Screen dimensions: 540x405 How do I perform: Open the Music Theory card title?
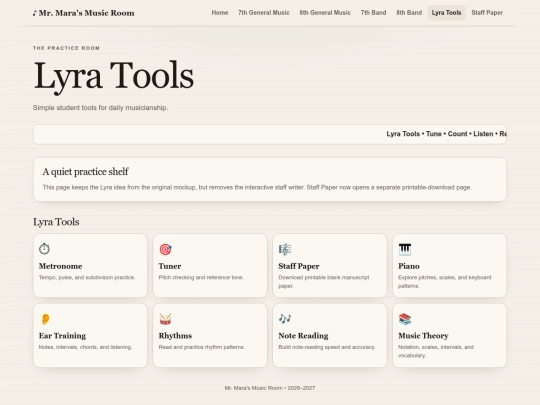(423, 336)
